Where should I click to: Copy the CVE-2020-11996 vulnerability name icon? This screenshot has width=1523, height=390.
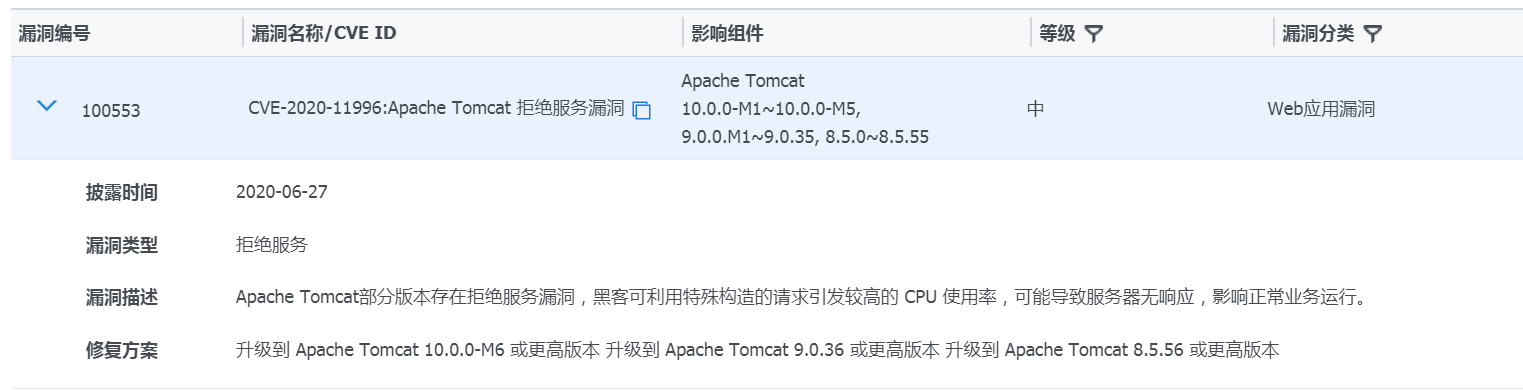click(x=642, y=110)
